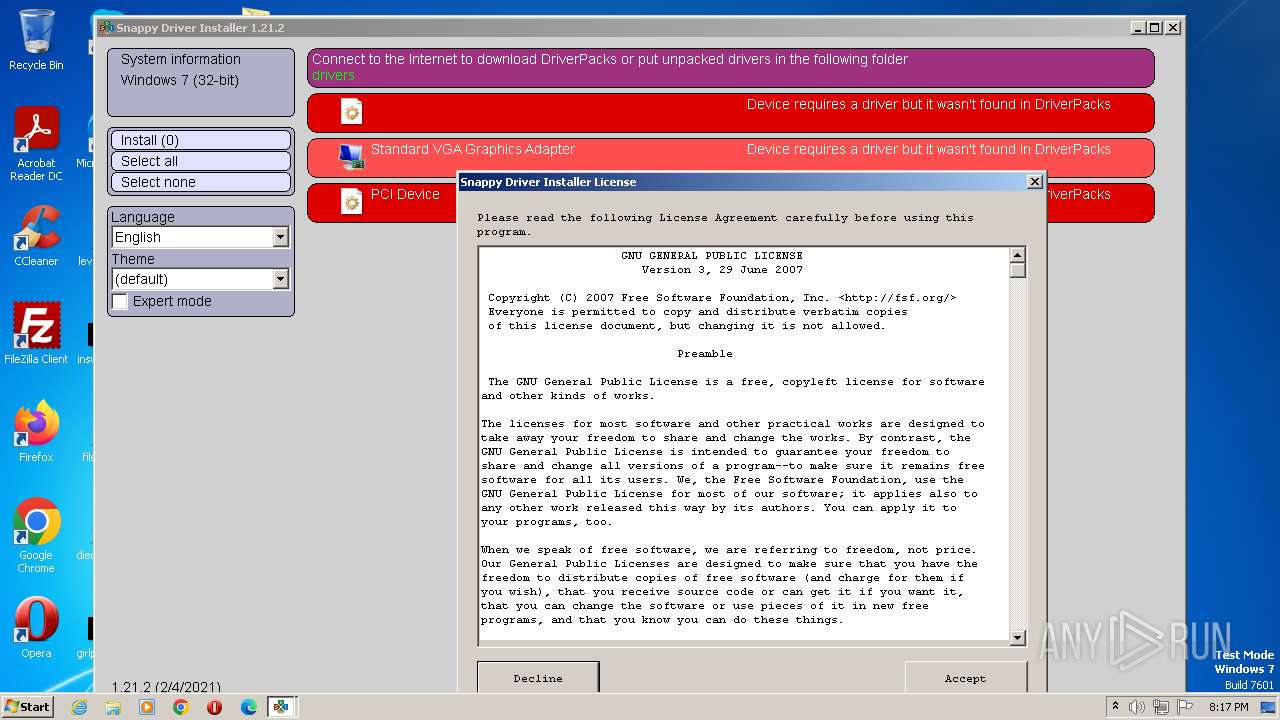Click the green drivers folder link
Viewport: 1280px width, 720px height.
click(333, 75)
